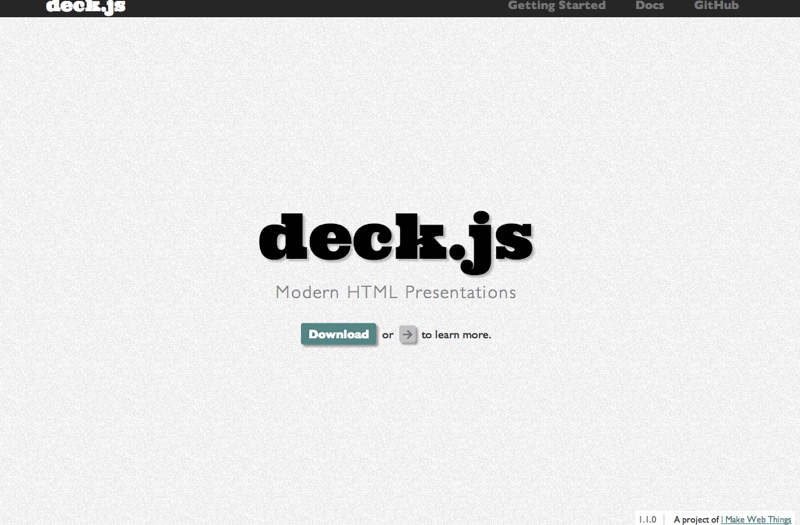This screenshot has width=800, height=525.
Task: Click the word 'Presentations' in the tagline
Action: point(461,293)
